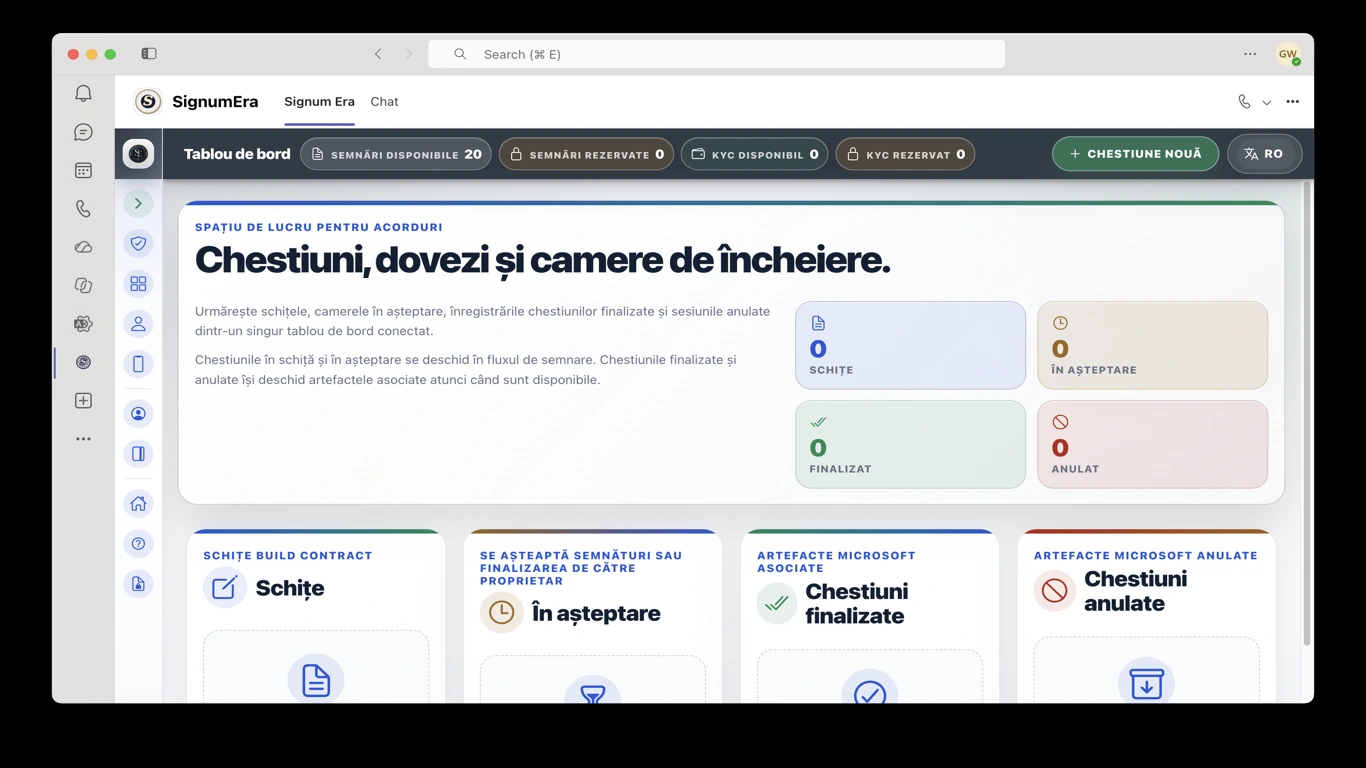Viewport: 1366px width, 768px height.
Task: Open the Finalizat stat card
Action: 910,444
